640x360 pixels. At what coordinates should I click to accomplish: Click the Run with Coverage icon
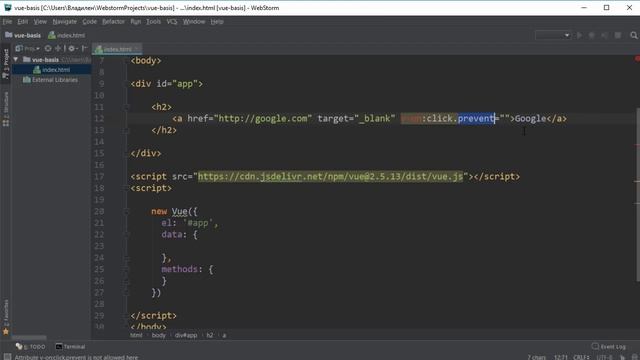604,36
